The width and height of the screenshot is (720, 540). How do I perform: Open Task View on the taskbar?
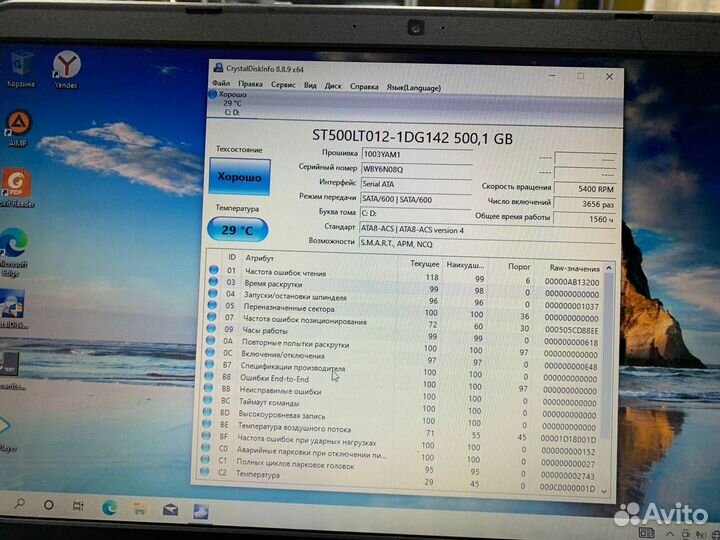tap(78, 506)
